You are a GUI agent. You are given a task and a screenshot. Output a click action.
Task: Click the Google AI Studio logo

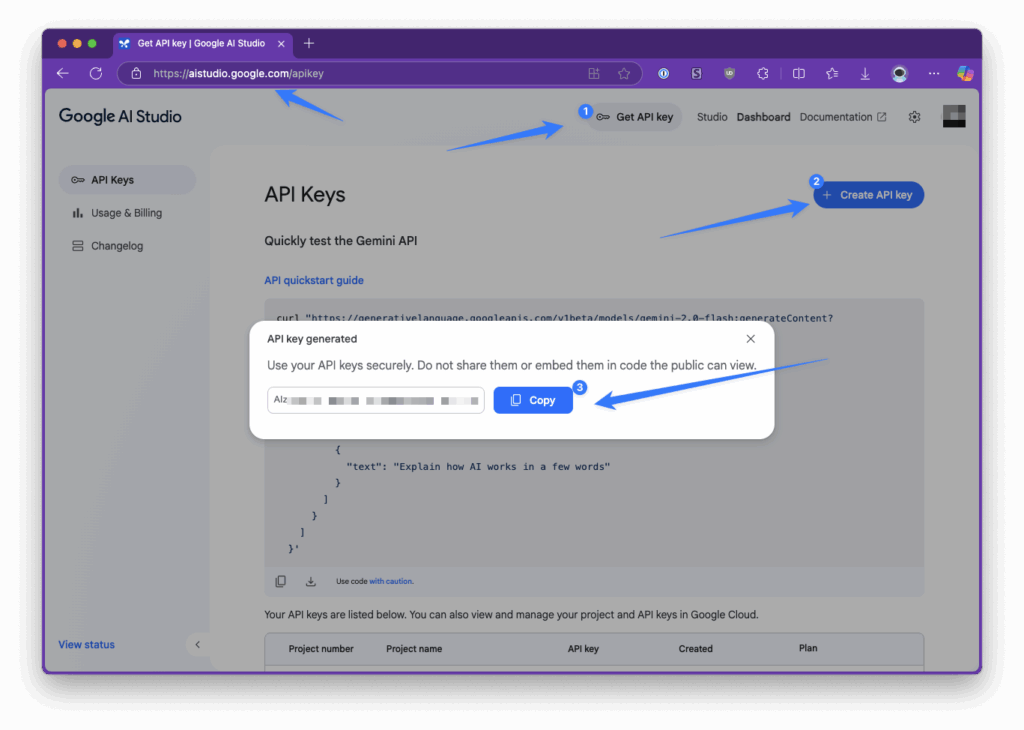click(120, 116)
